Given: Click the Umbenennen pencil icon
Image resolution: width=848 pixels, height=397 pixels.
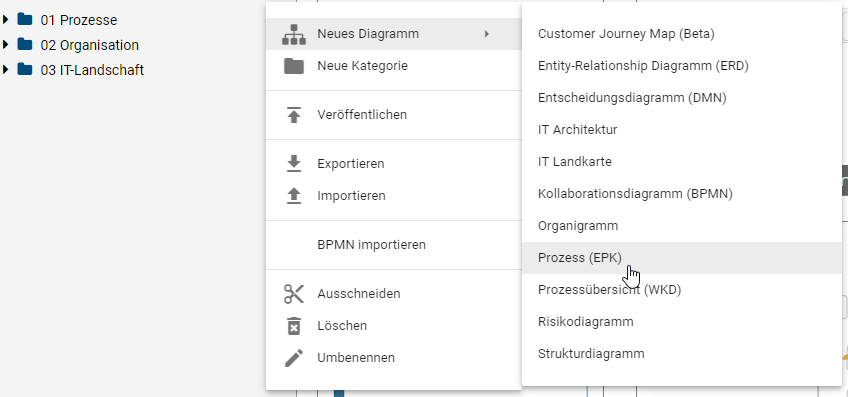Looking at the screenshot, I should click(x=294, y=358).
